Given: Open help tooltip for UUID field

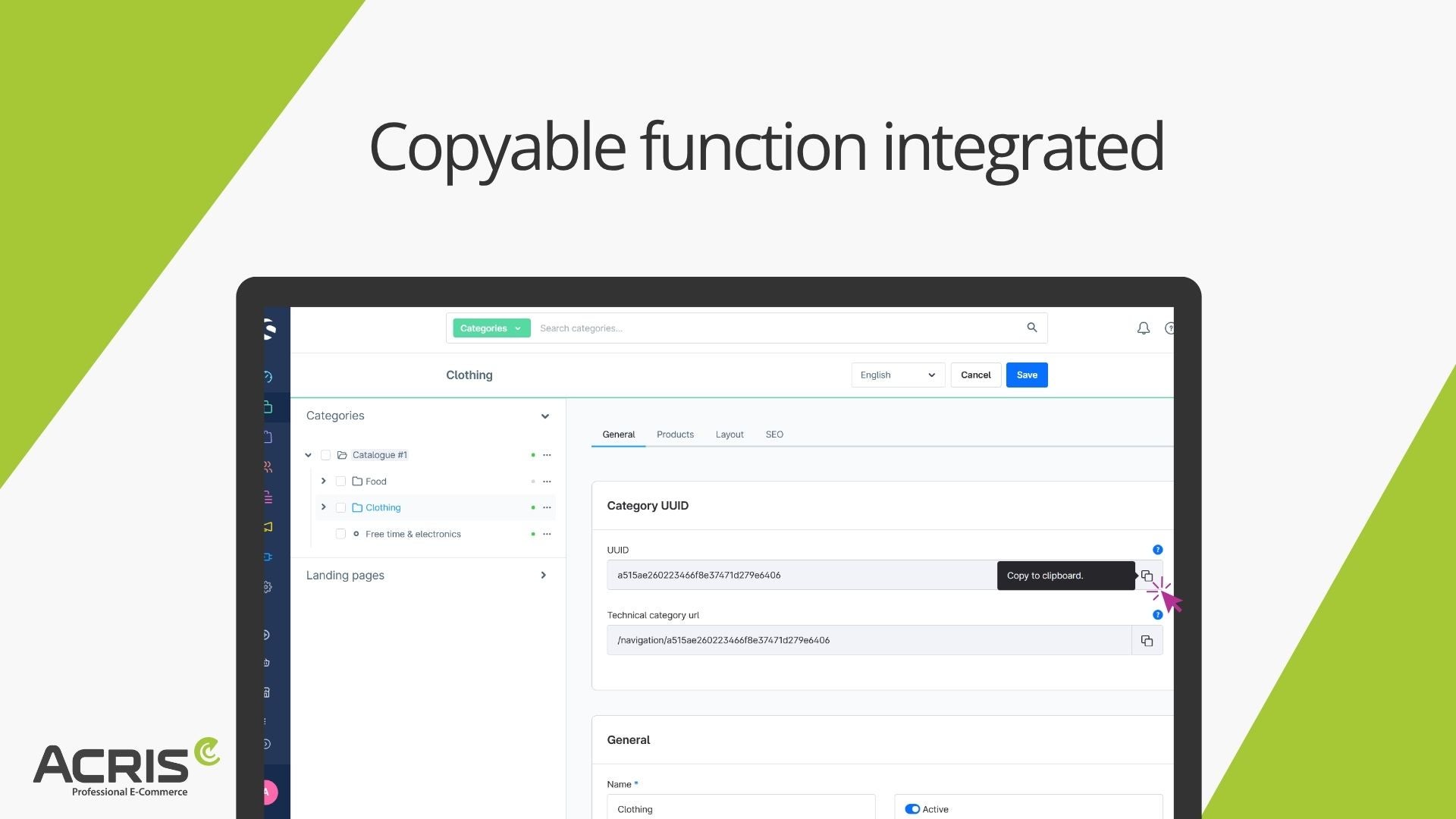Looking at the screenshot, I should pos(1157,550).
